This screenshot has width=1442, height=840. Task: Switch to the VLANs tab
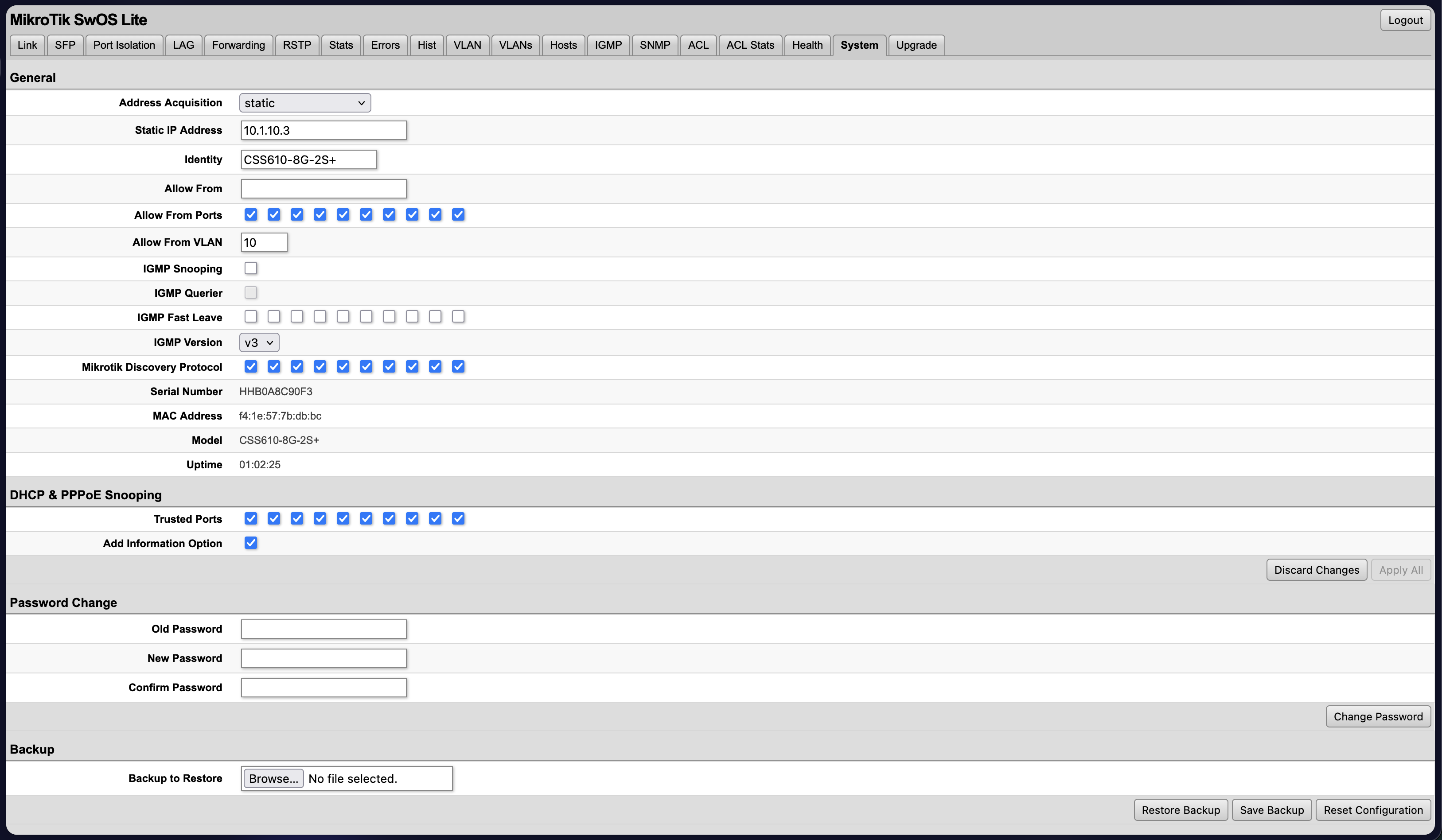515,45
